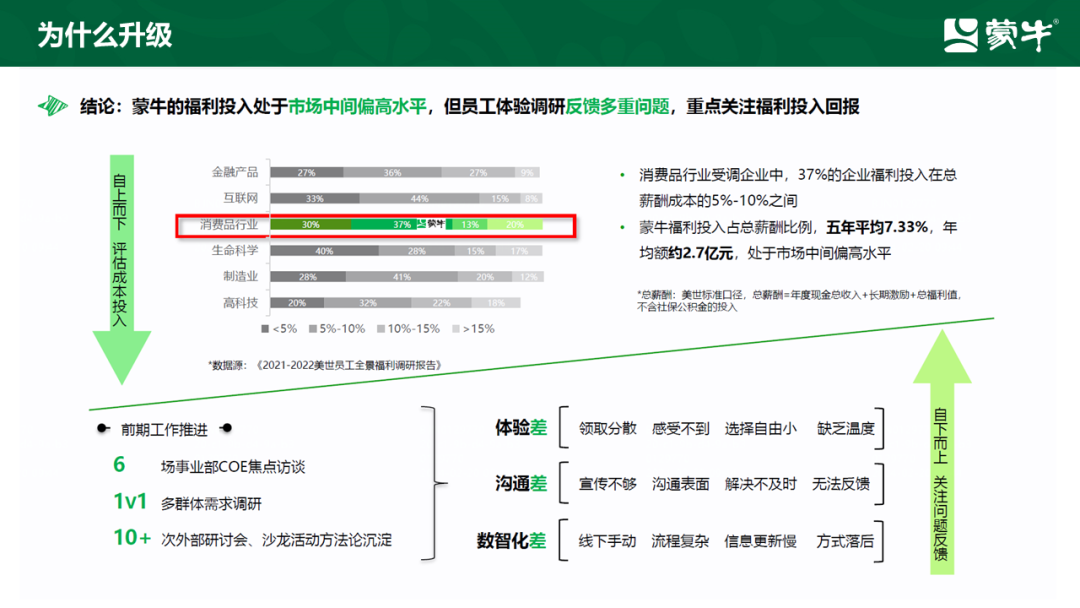1080x608 pixels.
Task: Select the 缺乏温度 item
Action: point(845,428)
